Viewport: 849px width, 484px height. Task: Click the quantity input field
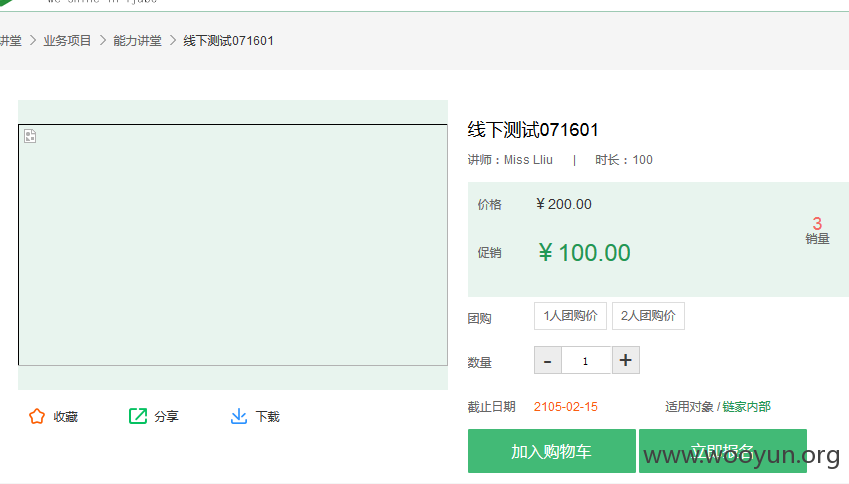(x=586, y=360)
